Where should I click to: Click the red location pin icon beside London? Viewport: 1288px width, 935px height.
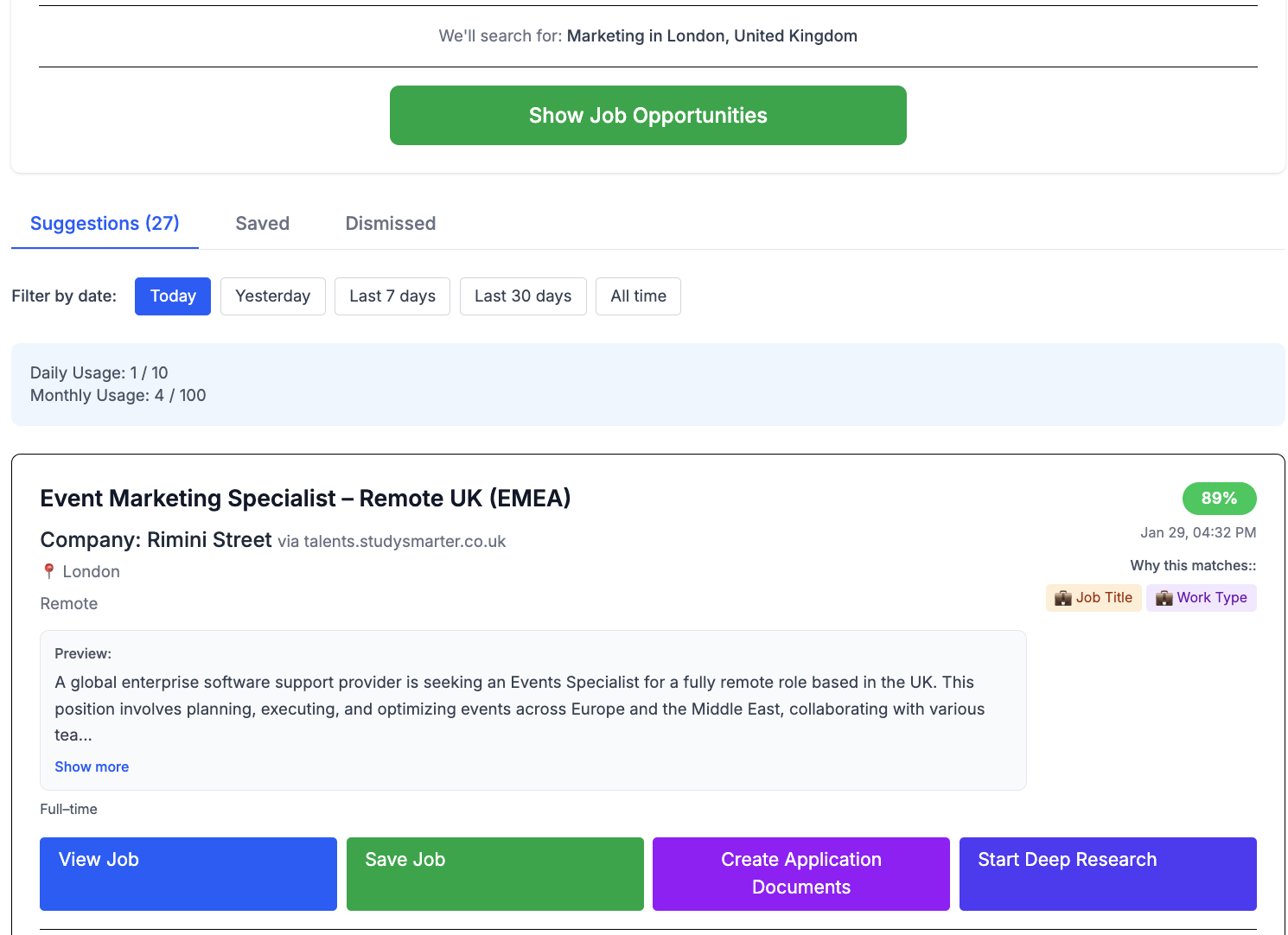coord(49,571)
